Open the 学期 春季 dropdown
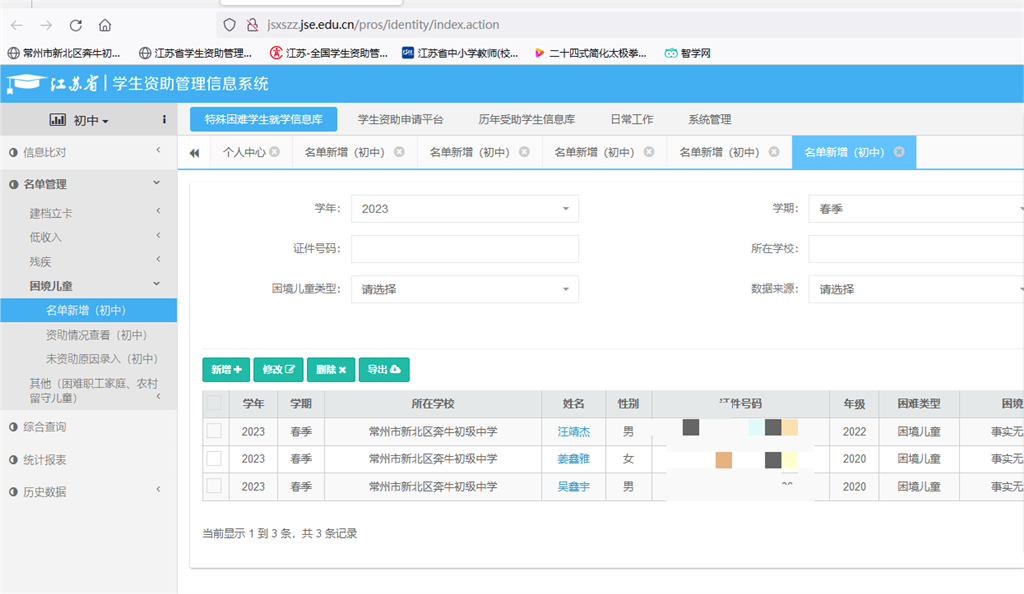The width and height of the screenshot is (1024, 594). (916, 209)
